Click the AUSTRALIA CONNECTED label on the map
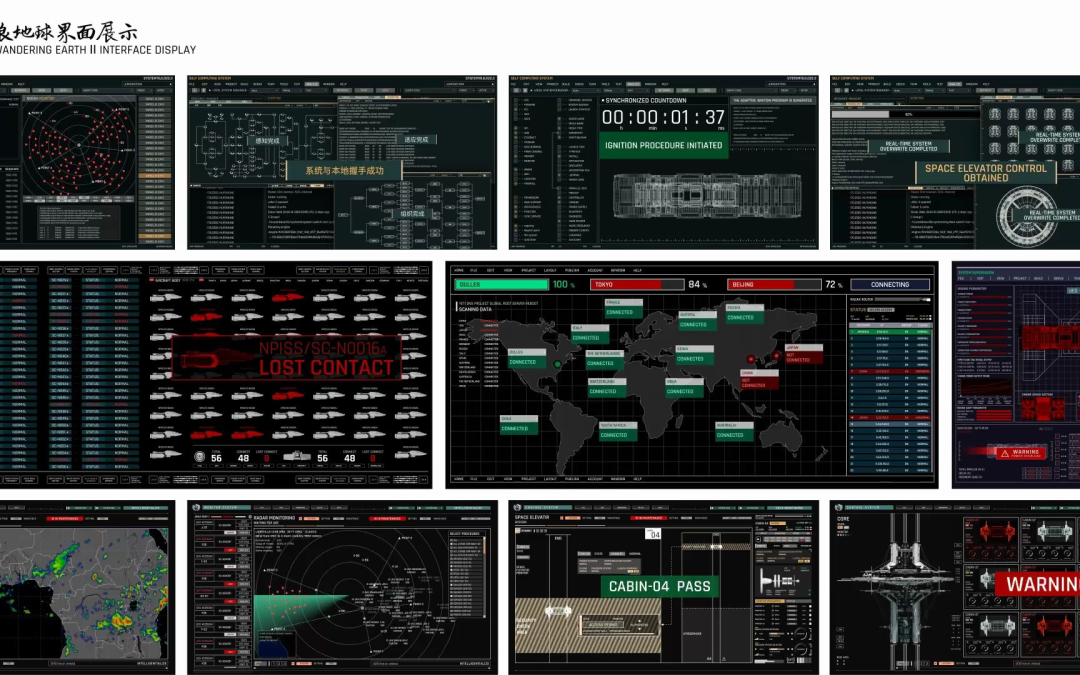Screen dimensions: 1080x675 click(x=734, y=431)
